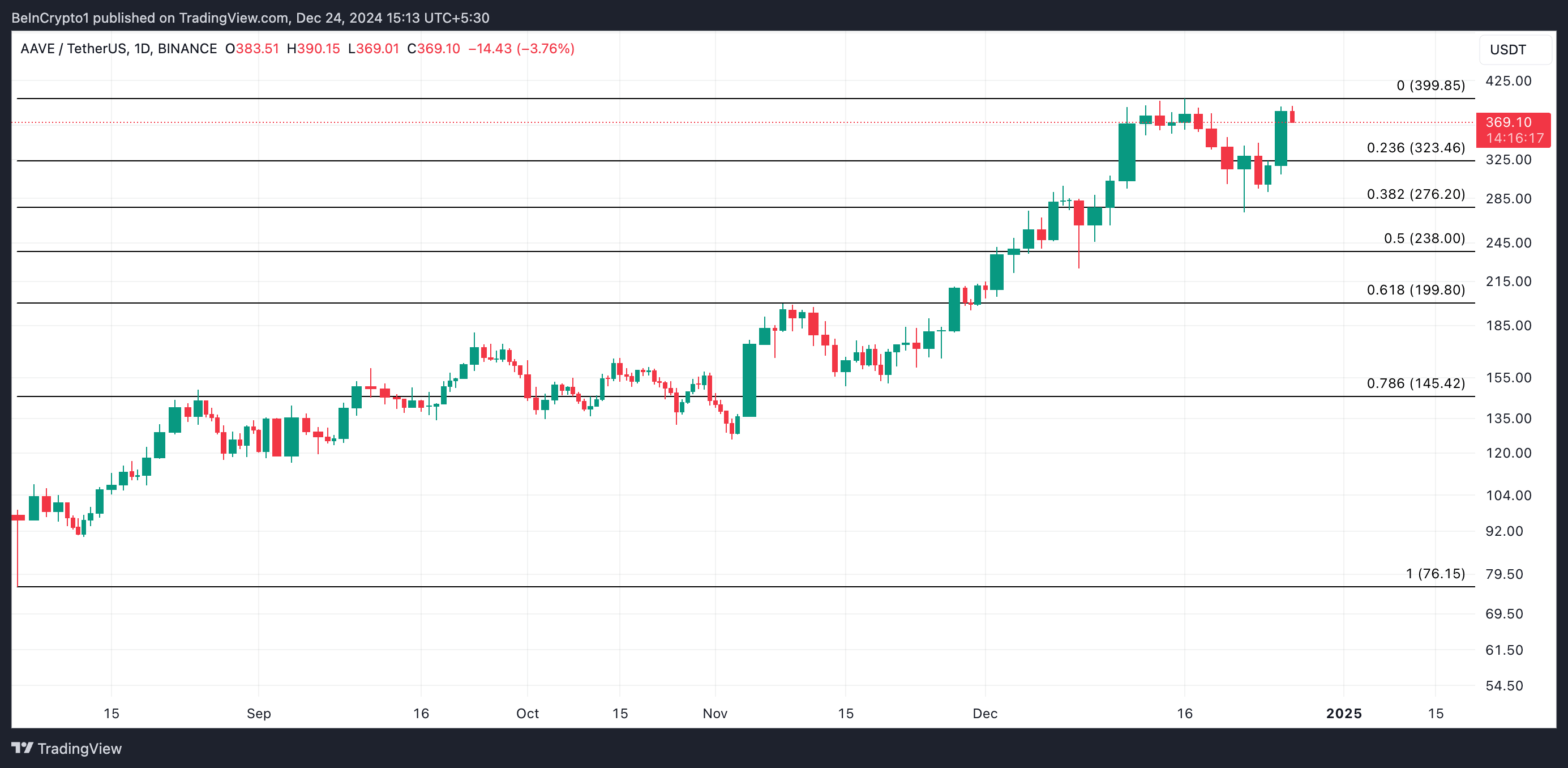The image size is (1568, 768).
Task: Select the 0.786 (145.42) Fibonacci label
Action: tap(1415, 383)
